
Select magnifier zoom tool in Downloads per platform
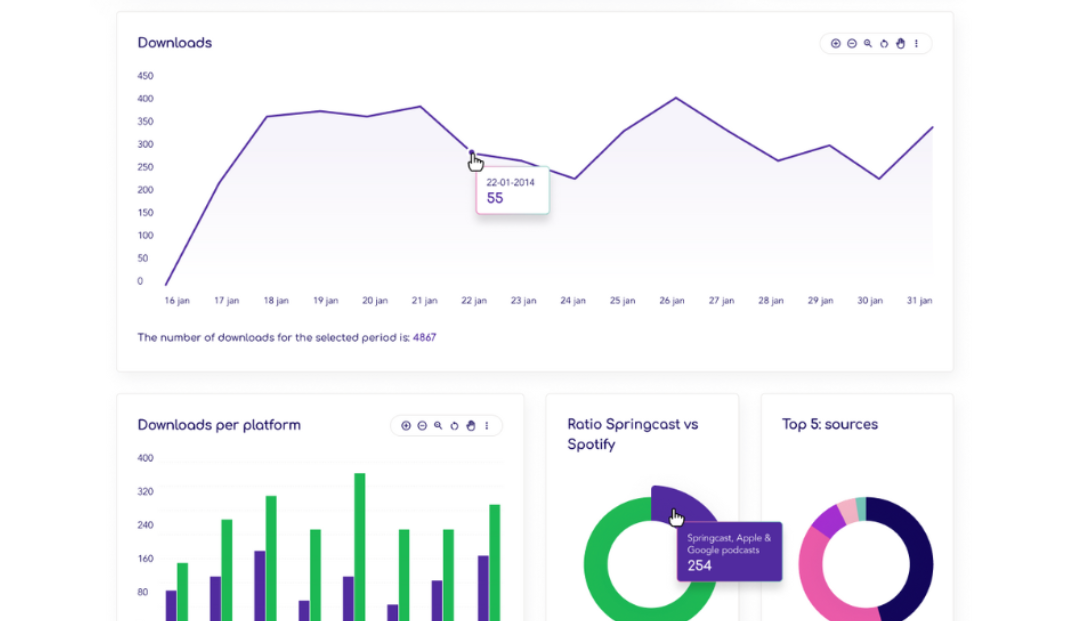point(438,425)
